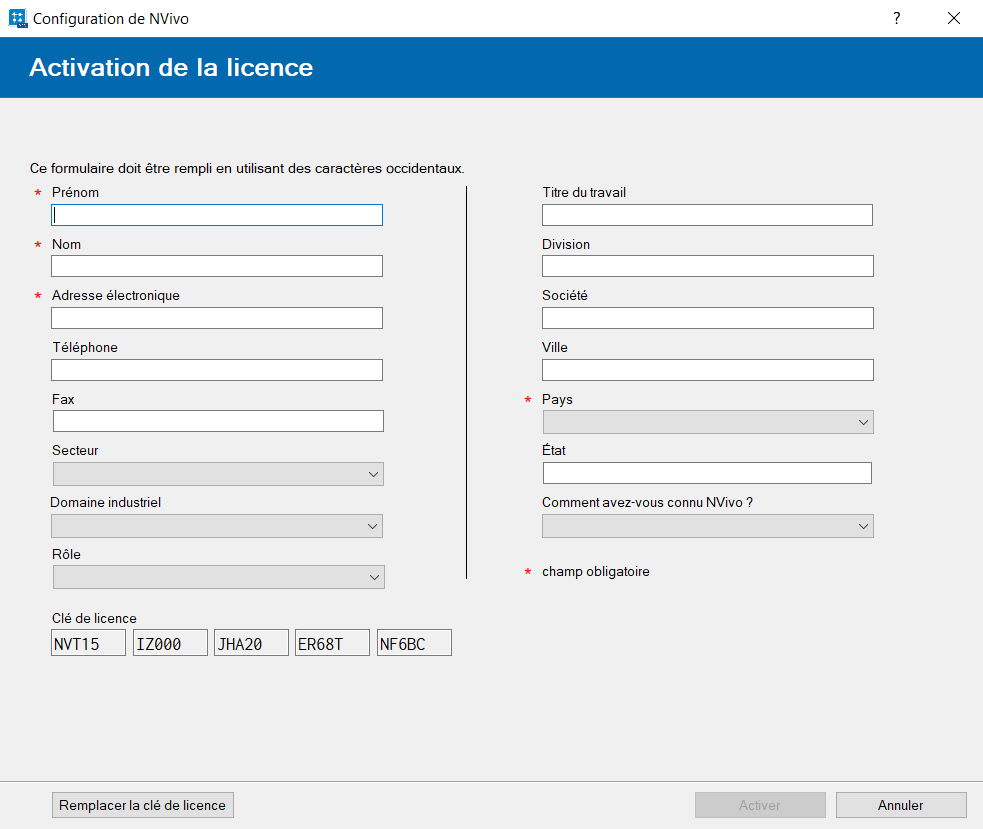
Task: Click into the Fax field
Action: [x=218, y=421]
